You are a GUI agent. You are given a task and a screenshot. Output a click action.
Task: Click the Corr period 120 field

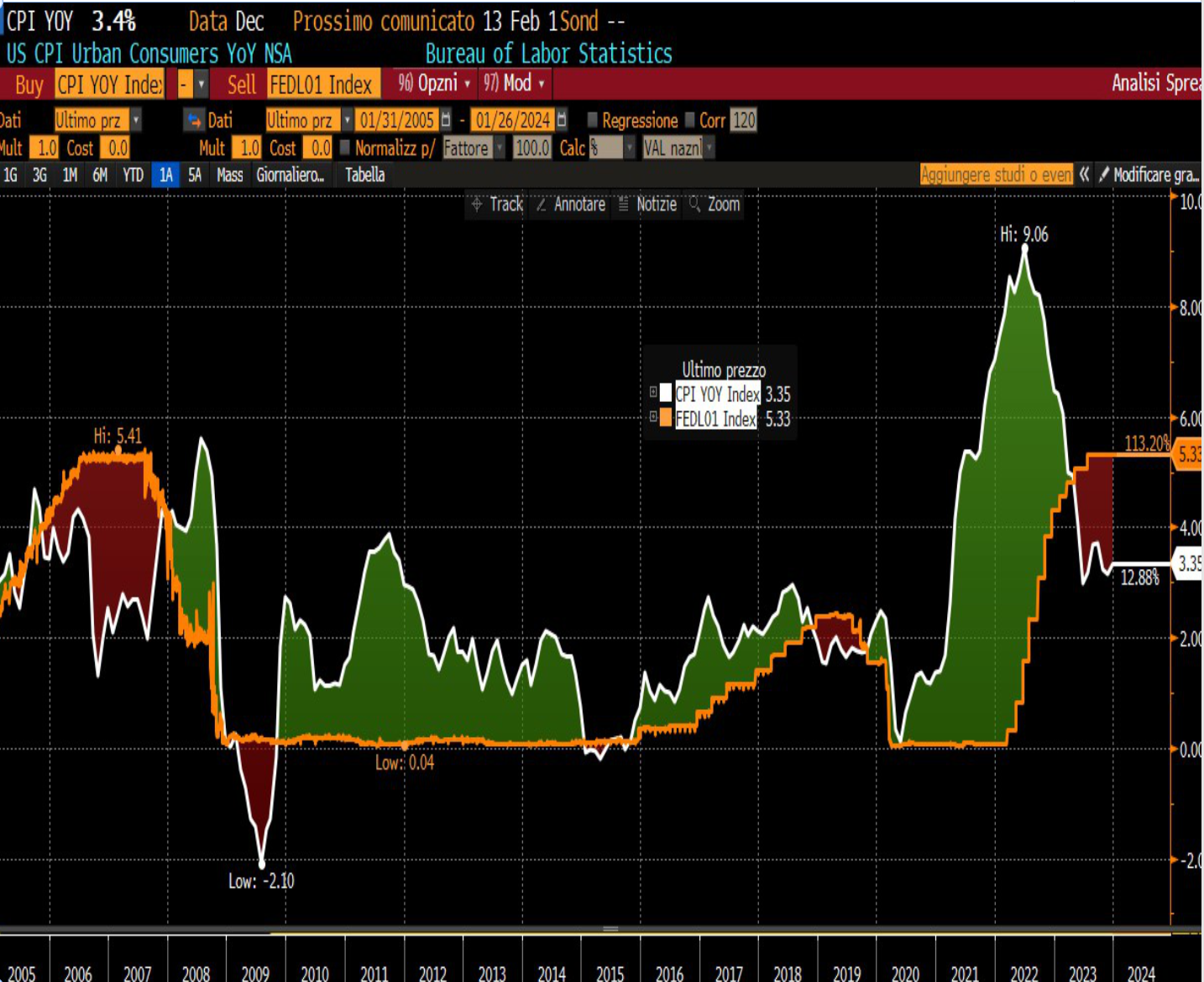744,120
